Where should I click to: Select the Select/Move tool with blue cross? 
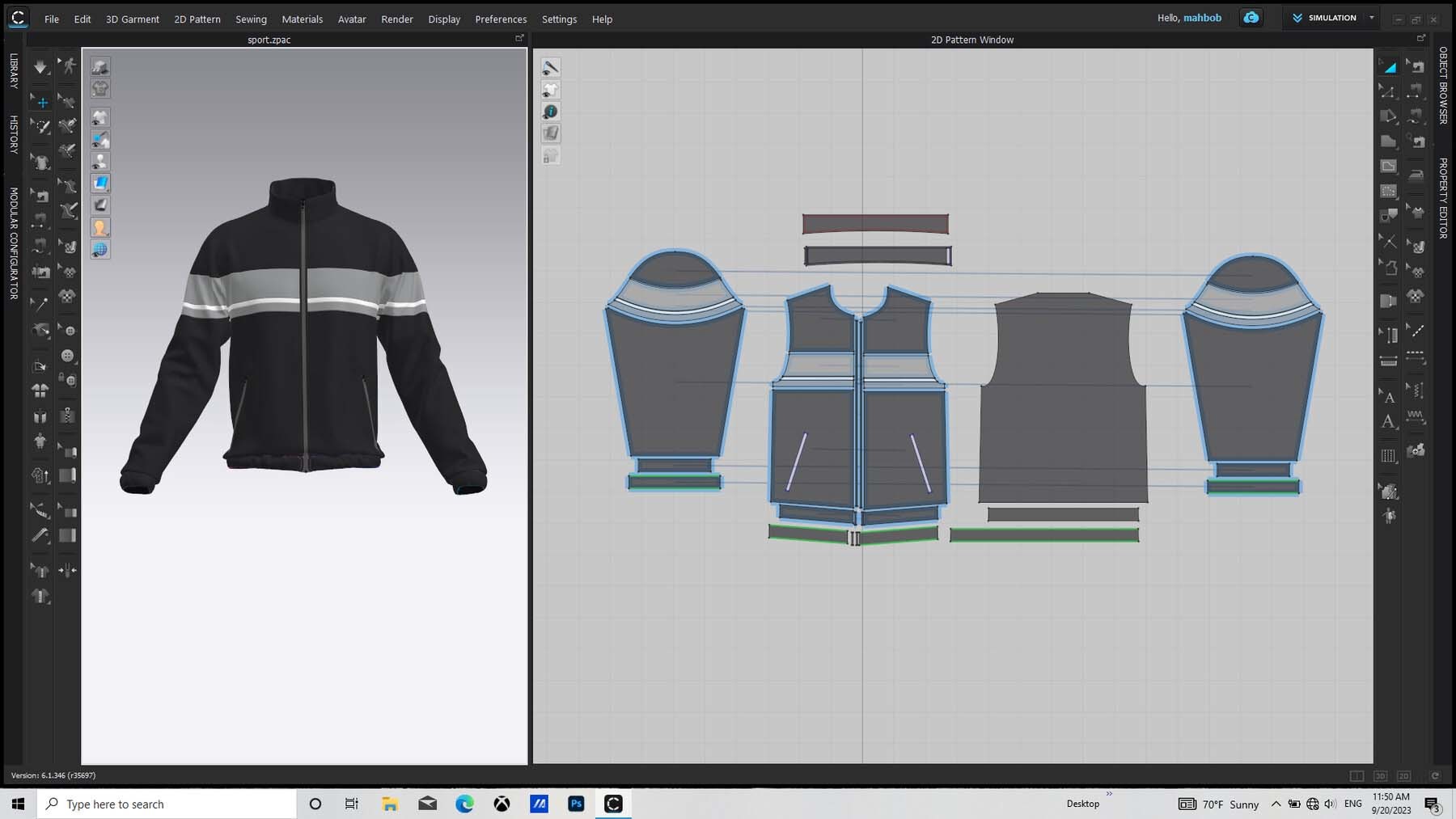point(42,103)
